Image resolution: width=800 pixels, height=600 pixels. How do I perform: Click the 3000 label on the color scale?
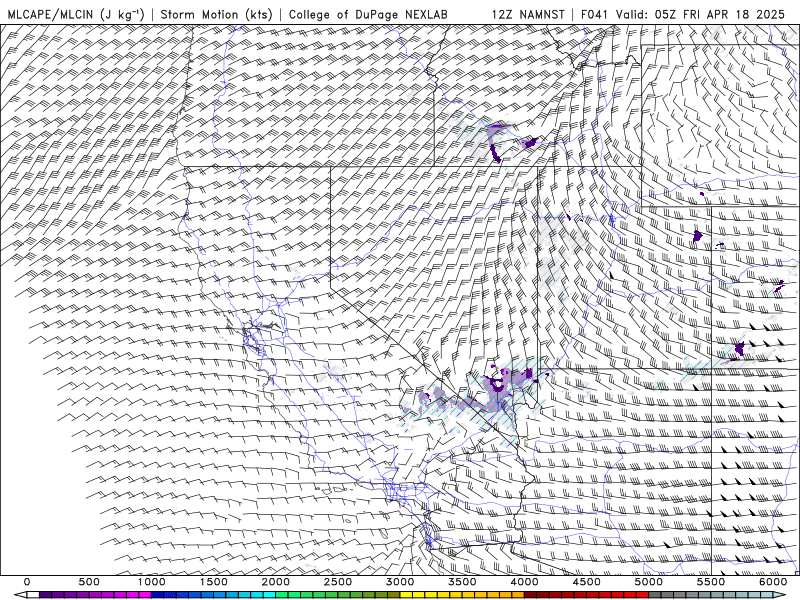[x=401, y=582]
